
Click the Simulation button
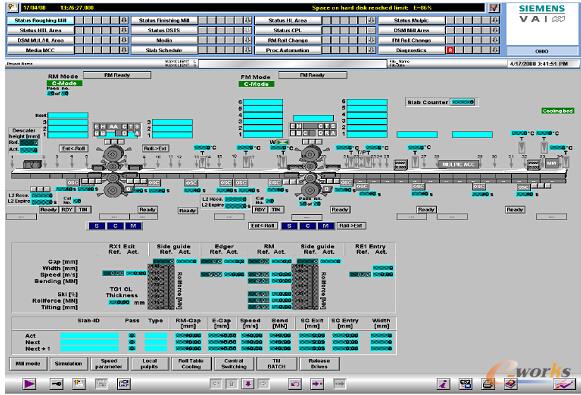click(68, 364)
